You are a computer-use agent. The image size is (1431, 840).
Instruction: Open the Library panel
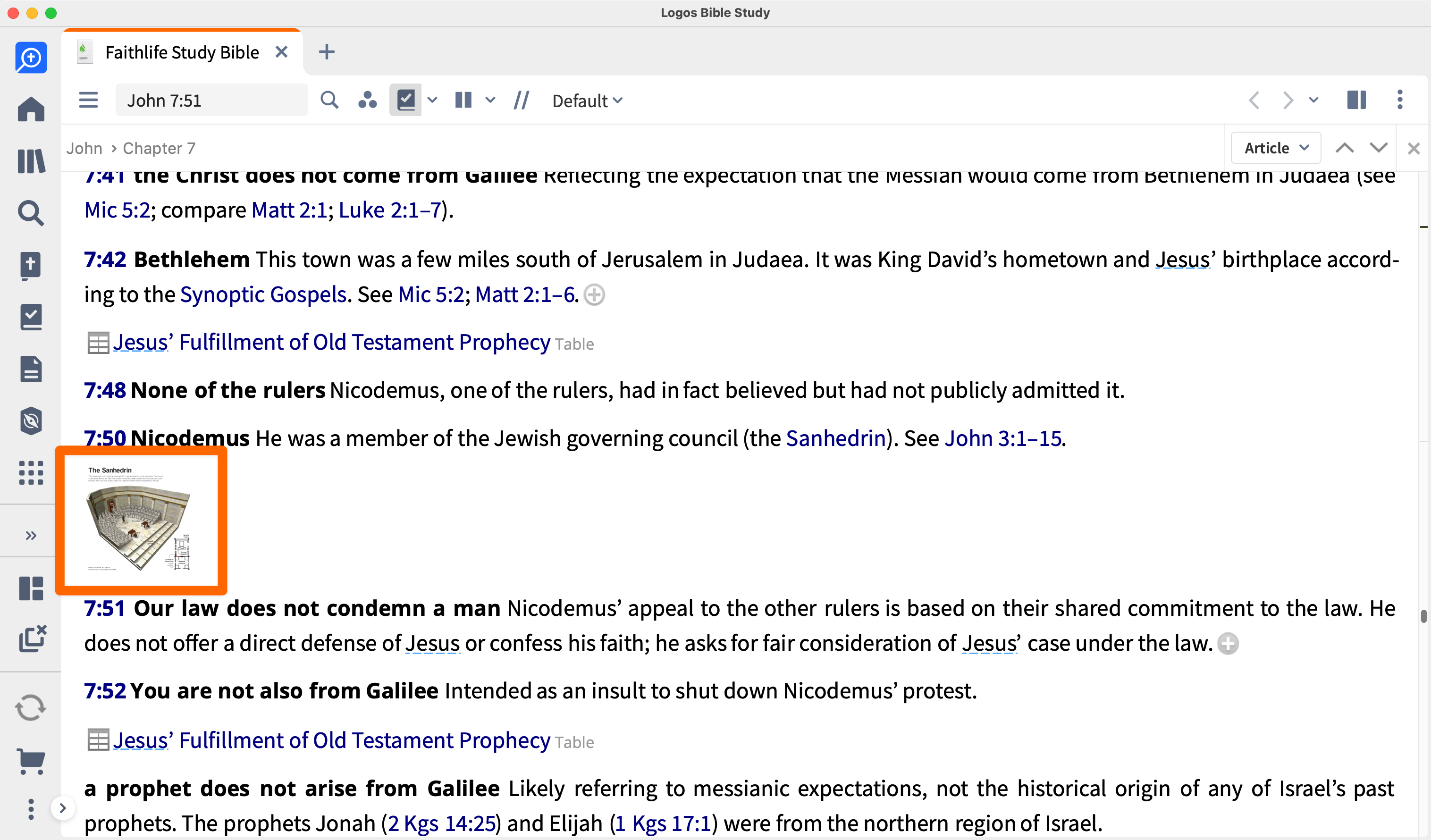[x=31, y=161]
